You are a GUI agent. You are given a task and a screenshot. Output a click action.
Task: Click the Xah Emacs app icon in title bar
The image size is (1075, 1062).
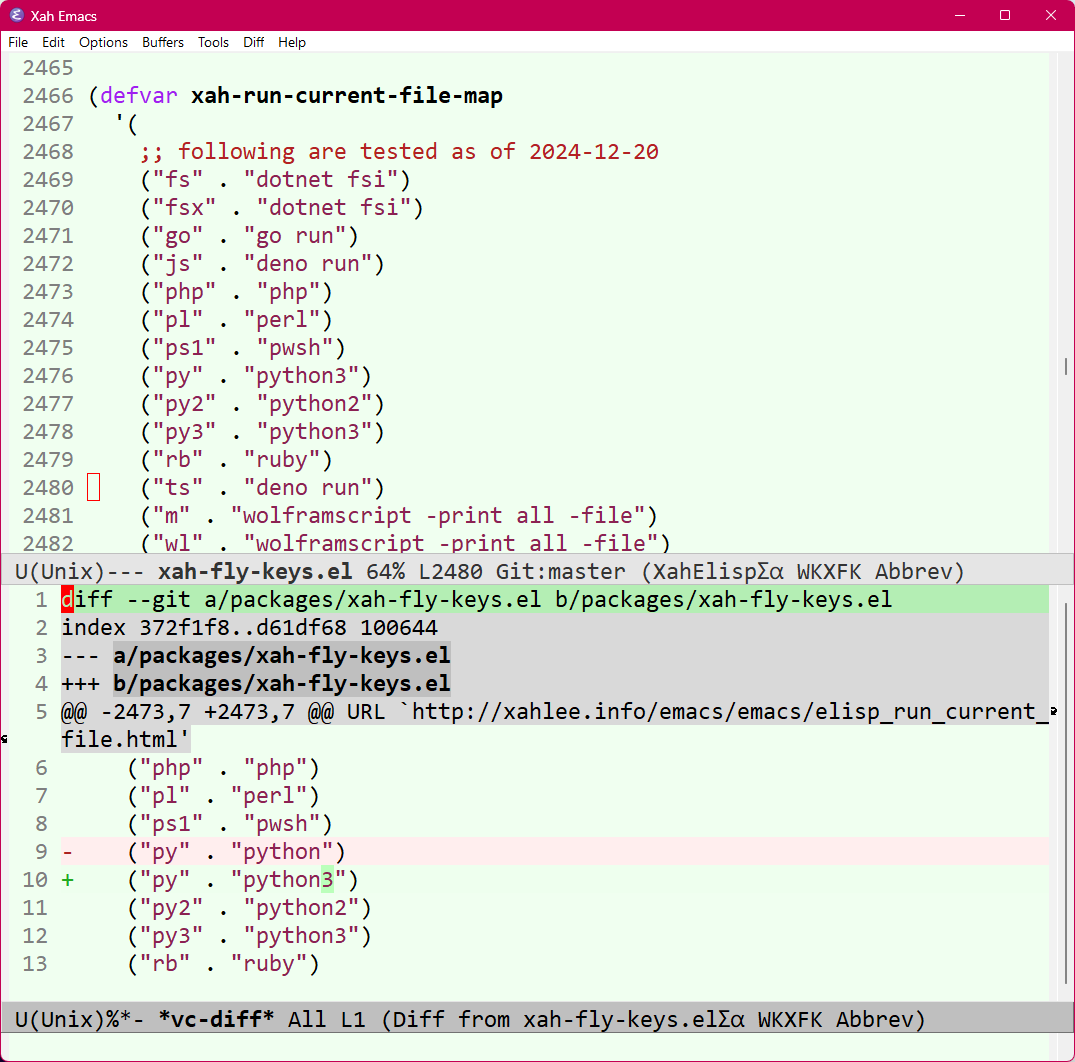(16, 15)
